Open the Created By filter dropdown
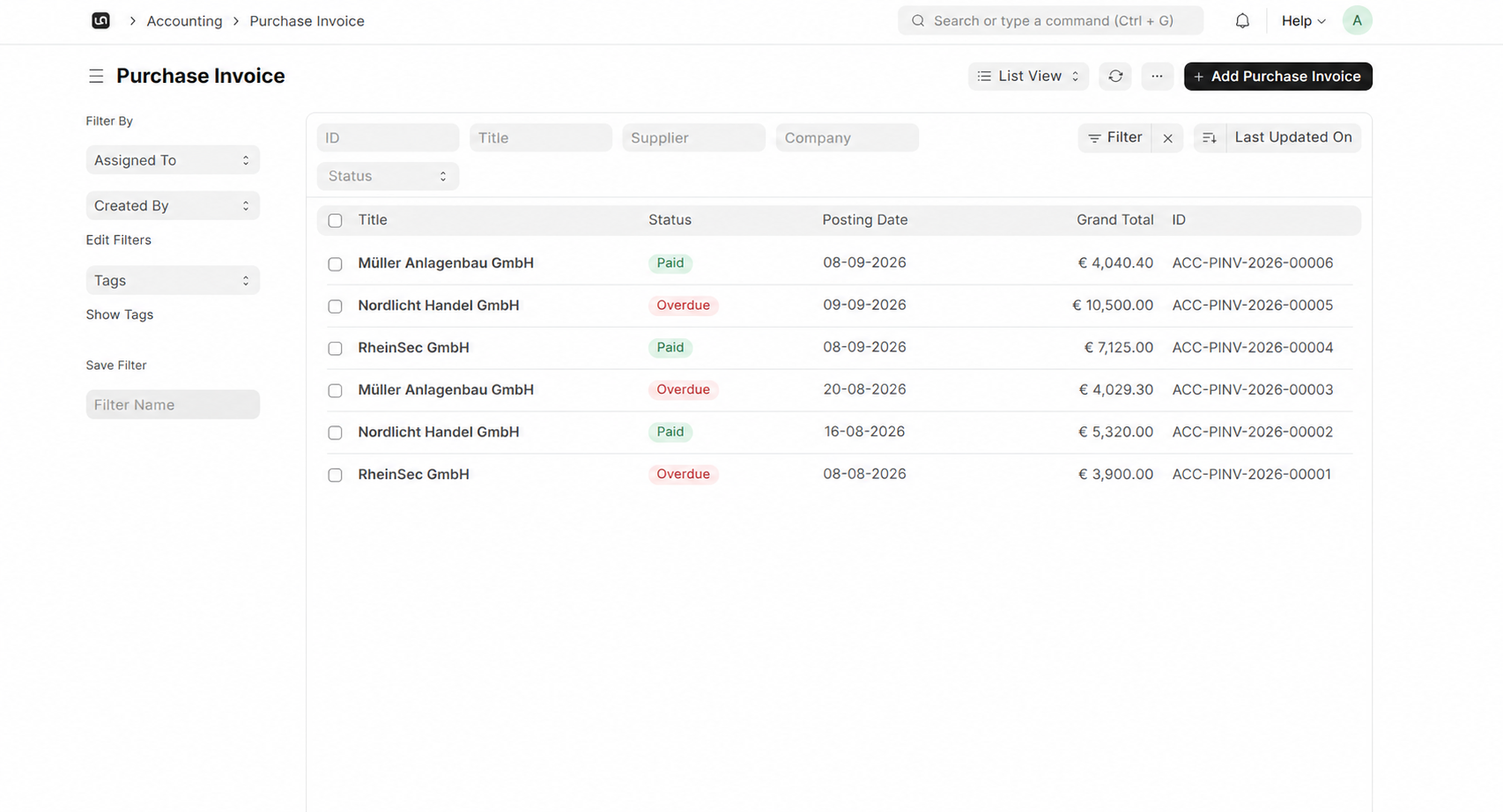Screen dimensions: 1503x812 click(173, 205)
